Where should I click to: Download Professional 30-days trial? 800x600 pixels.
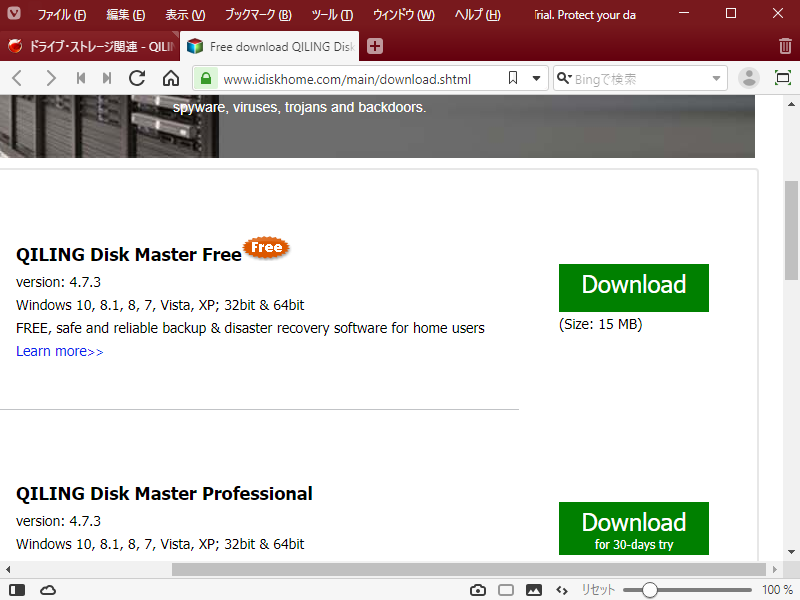tap(634, 528)
